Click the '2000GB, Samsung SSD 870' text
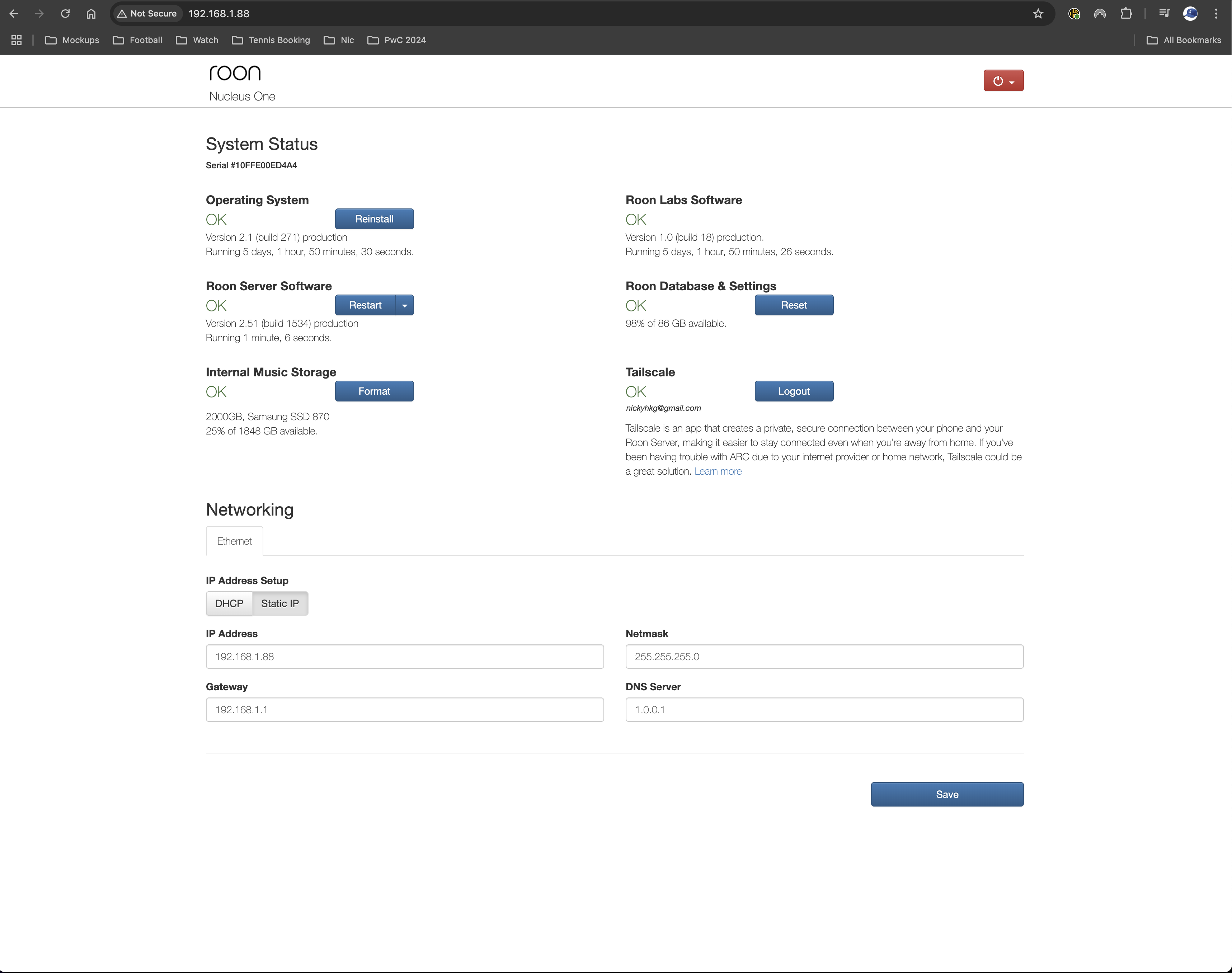 [268, 417]
